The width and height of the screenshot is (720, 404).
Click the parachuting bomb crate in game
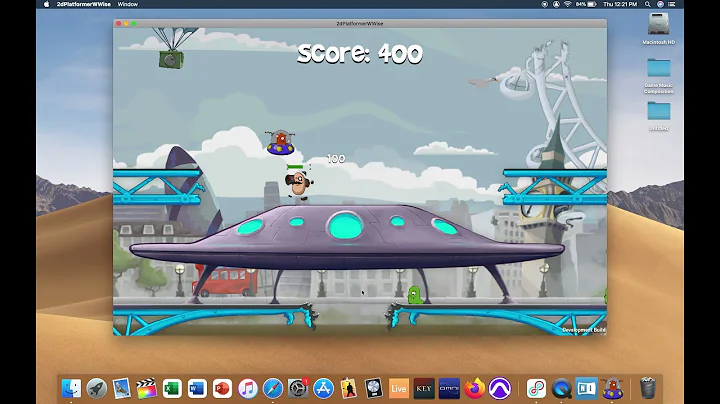click(171, 59)
